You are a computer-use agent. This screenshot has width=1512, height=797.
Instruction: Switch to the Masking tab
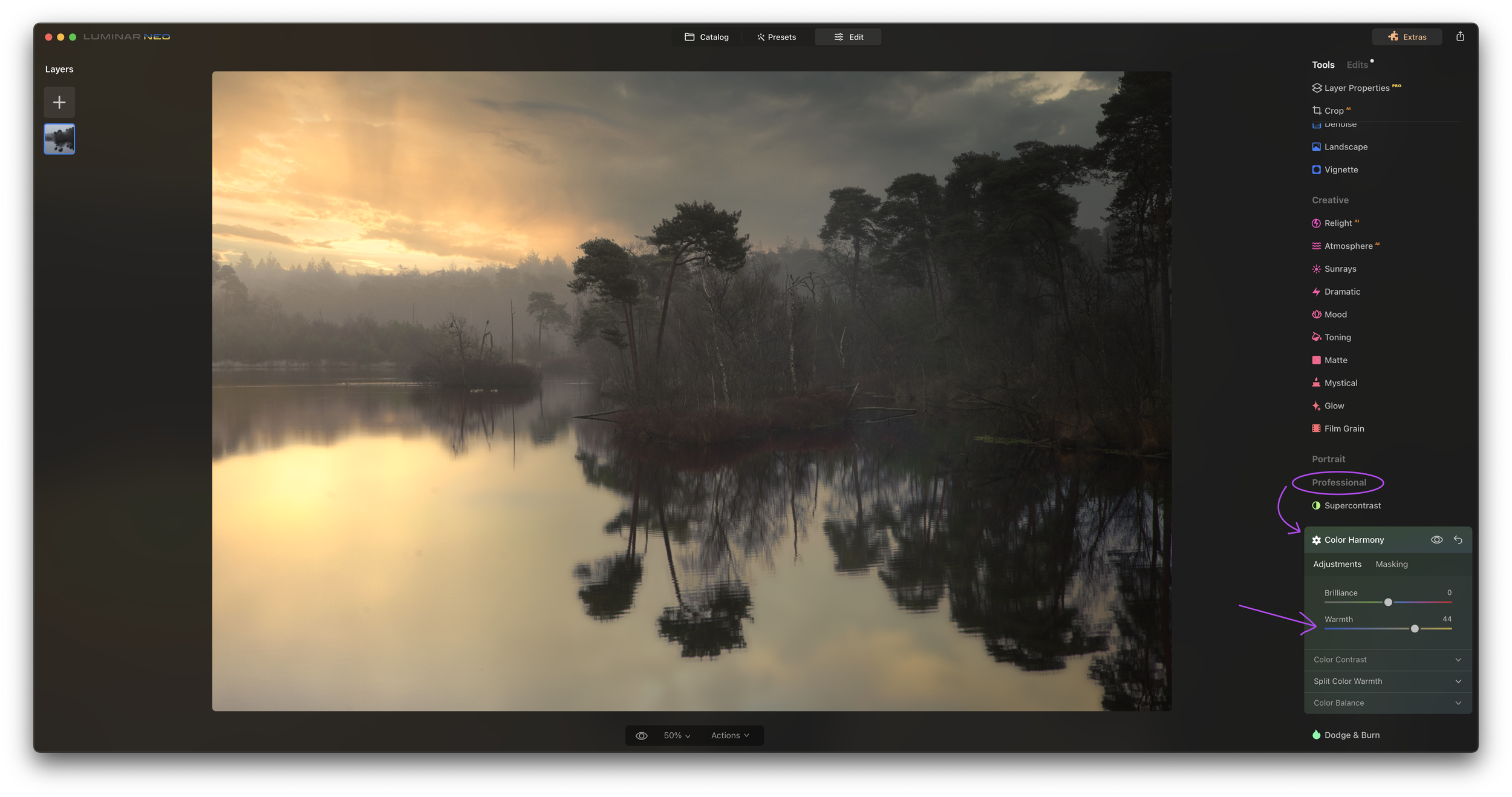[x=1391, y=564]
